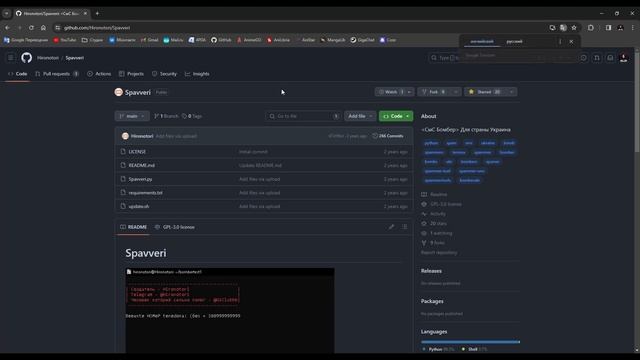Click the languages percentage bar
The image size is (640, 360).
[470, 342]
